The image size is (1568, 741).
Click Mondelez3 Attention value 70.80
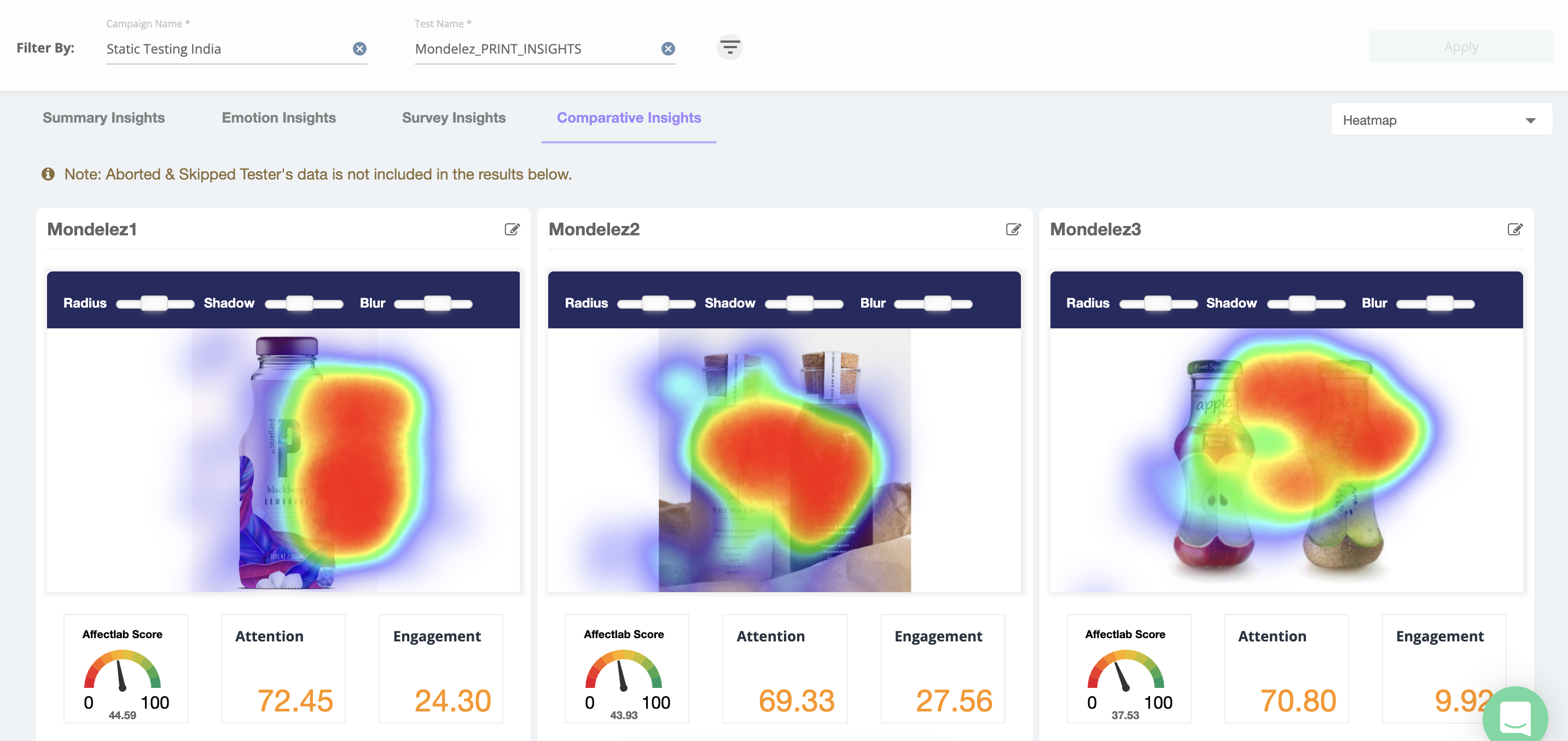point(1298,701)
